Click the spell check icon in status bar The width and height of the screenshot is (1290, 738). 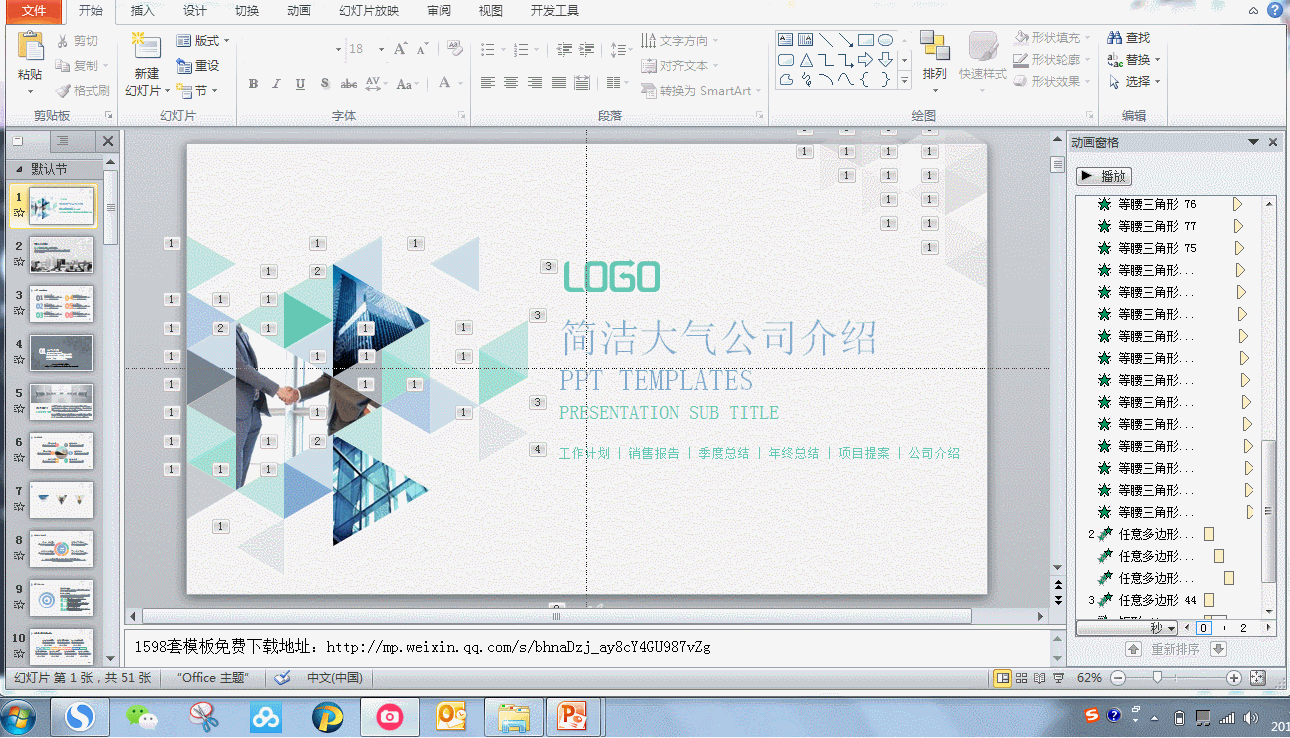[x=283, y=678]
